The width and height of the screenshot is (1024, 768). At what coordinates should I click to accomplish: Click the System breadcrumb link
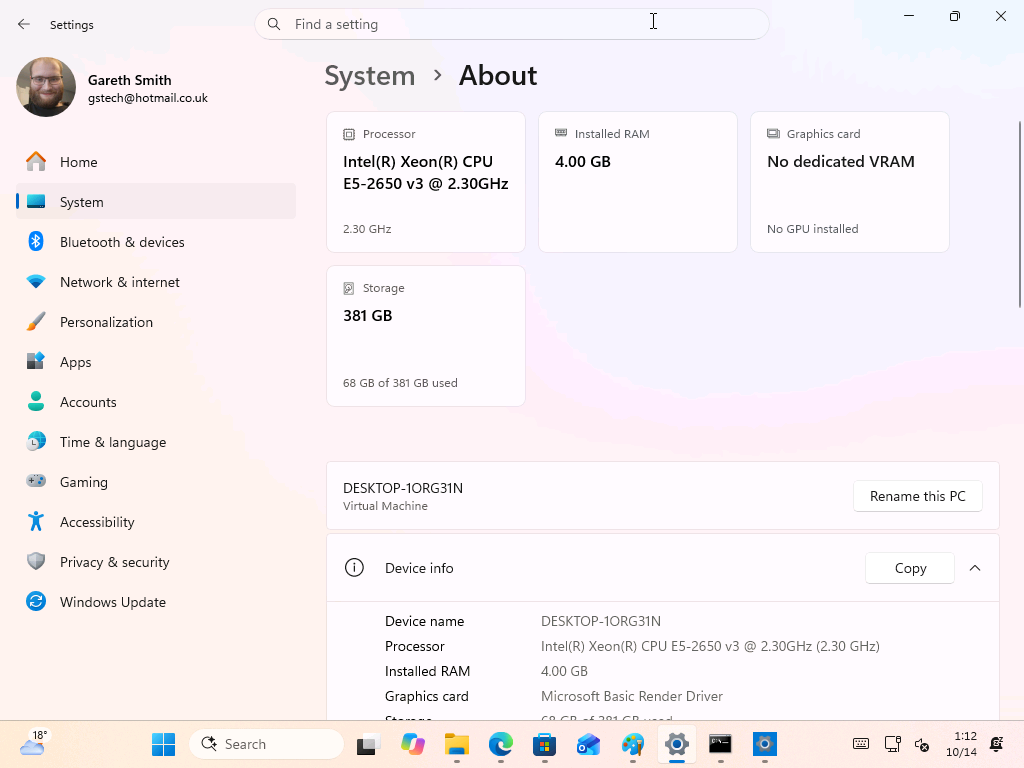[370, 76]
